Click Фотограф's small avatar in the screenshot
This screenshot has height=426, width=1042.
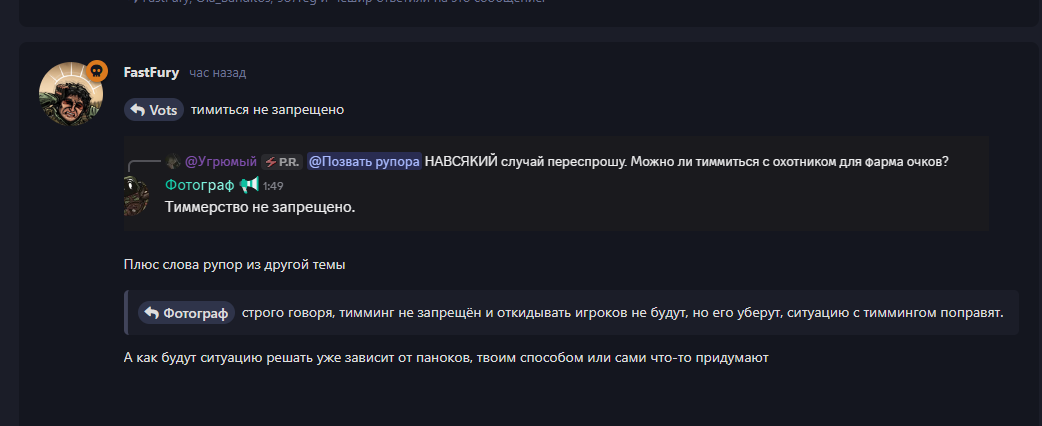click(135, 194)
